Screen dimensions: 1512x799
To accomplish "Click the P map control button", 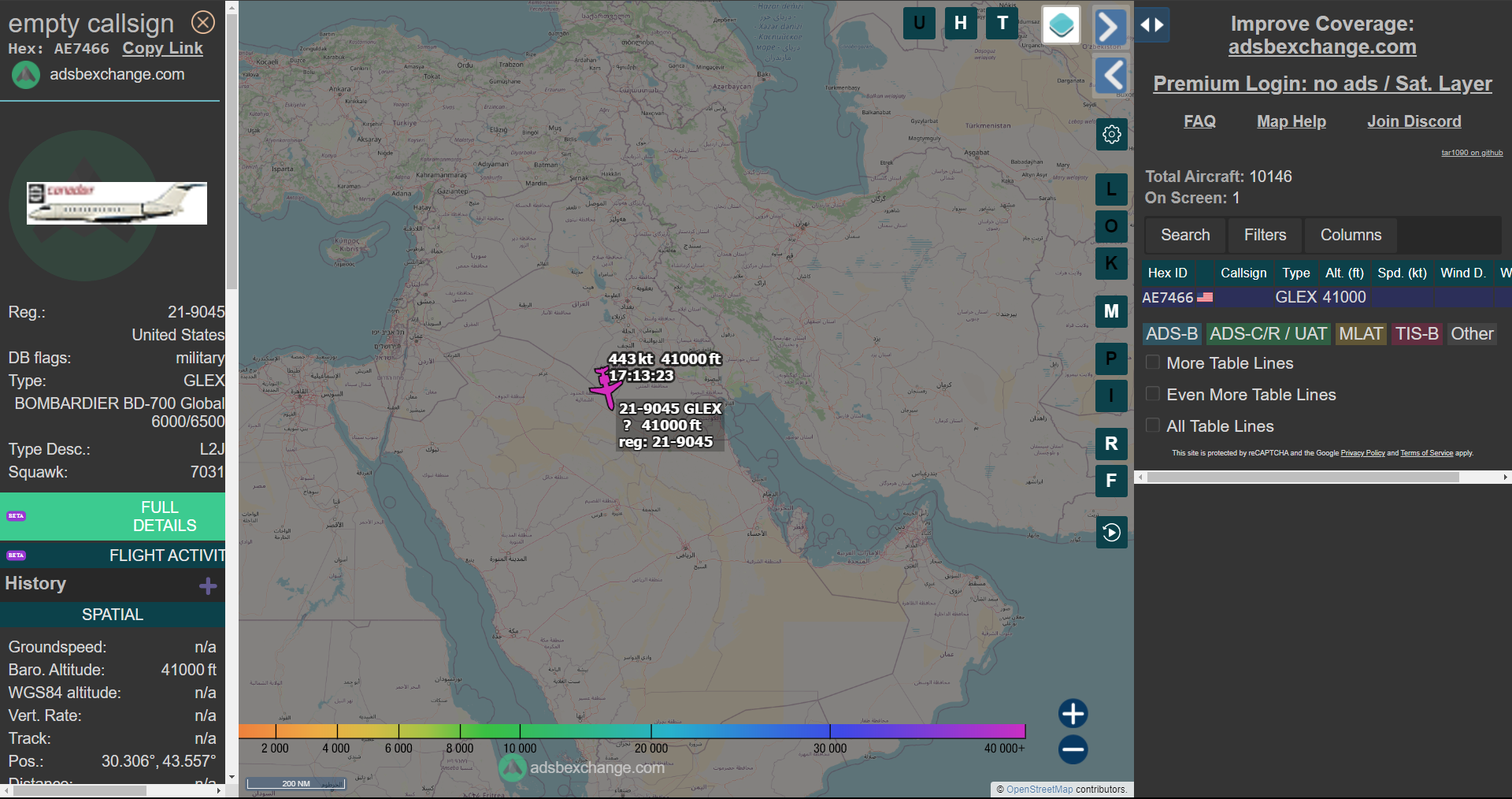I will (1111, 359).
